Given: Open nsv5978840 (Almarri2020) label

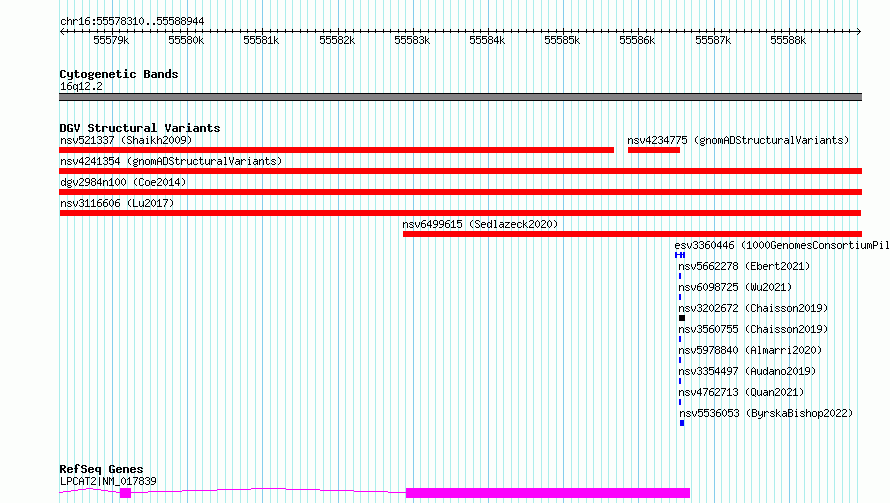Looking at the screenshot, I should click(750, 350).
